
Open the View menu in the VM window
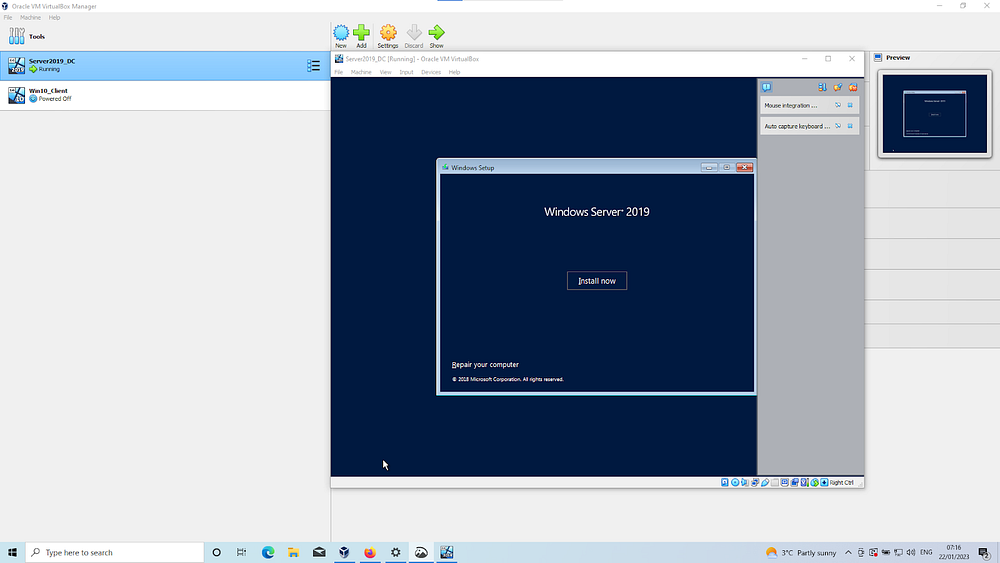point(385,72)
